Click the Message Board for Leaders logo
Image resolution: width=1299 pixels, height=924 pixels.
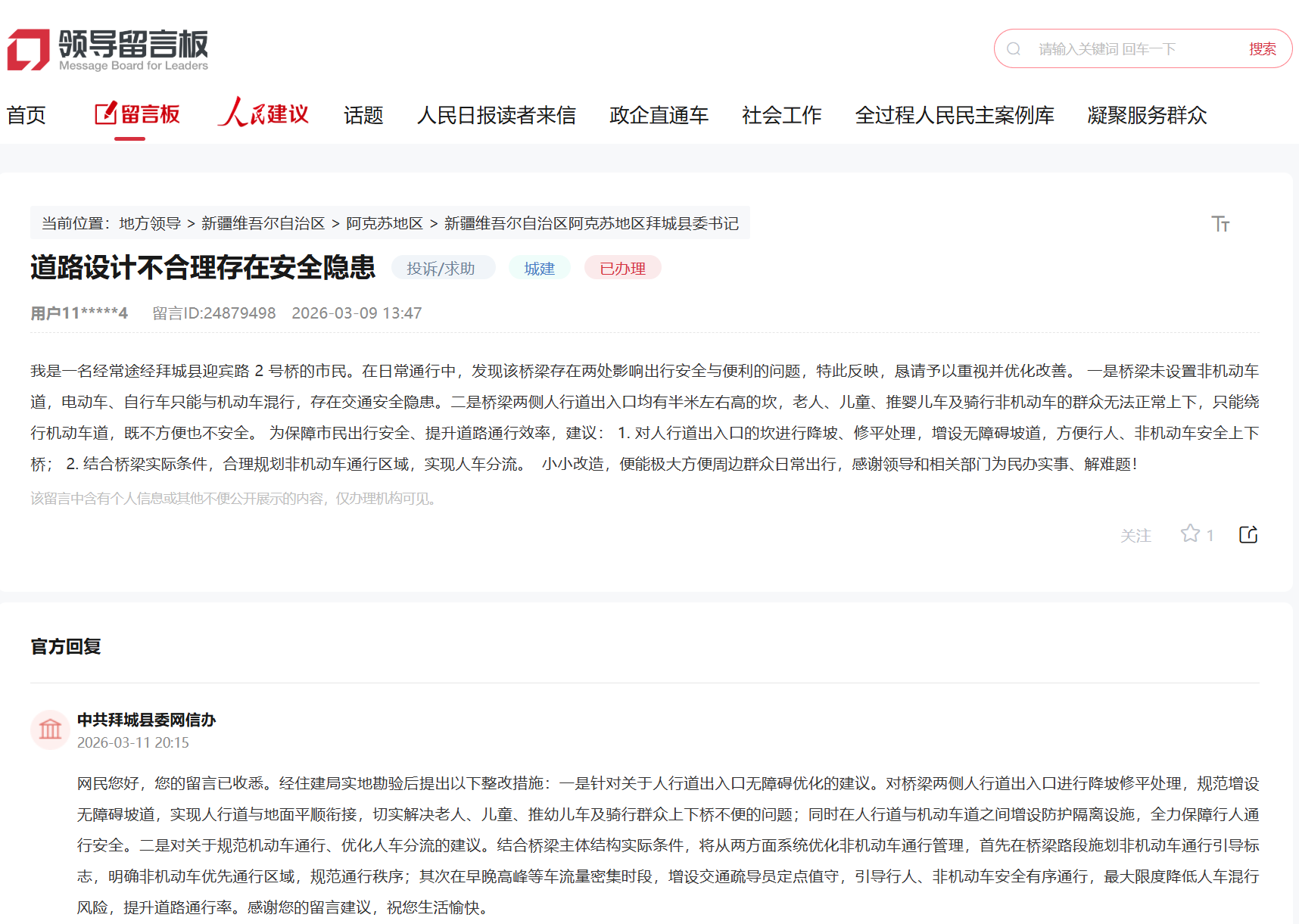107,50
